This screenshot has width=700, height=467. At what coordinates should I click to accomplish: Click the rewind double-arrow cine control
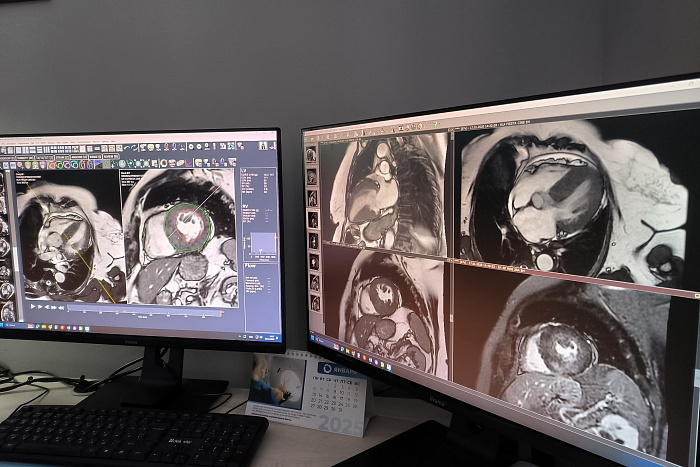tap(61, 308)
